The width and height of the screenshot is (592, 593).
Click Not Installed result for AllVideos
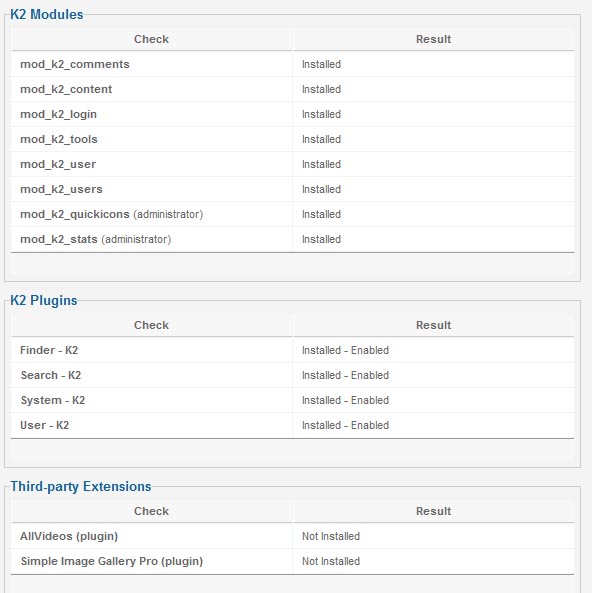[331, 536]
